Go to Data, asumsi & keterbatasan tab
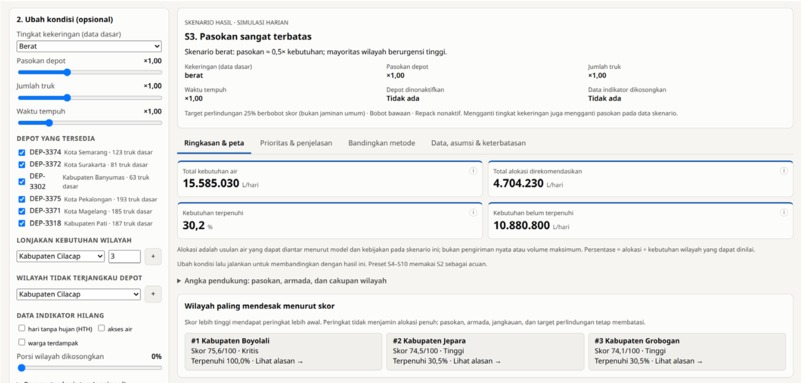The image size is (806, 383). tap(479, 143)
